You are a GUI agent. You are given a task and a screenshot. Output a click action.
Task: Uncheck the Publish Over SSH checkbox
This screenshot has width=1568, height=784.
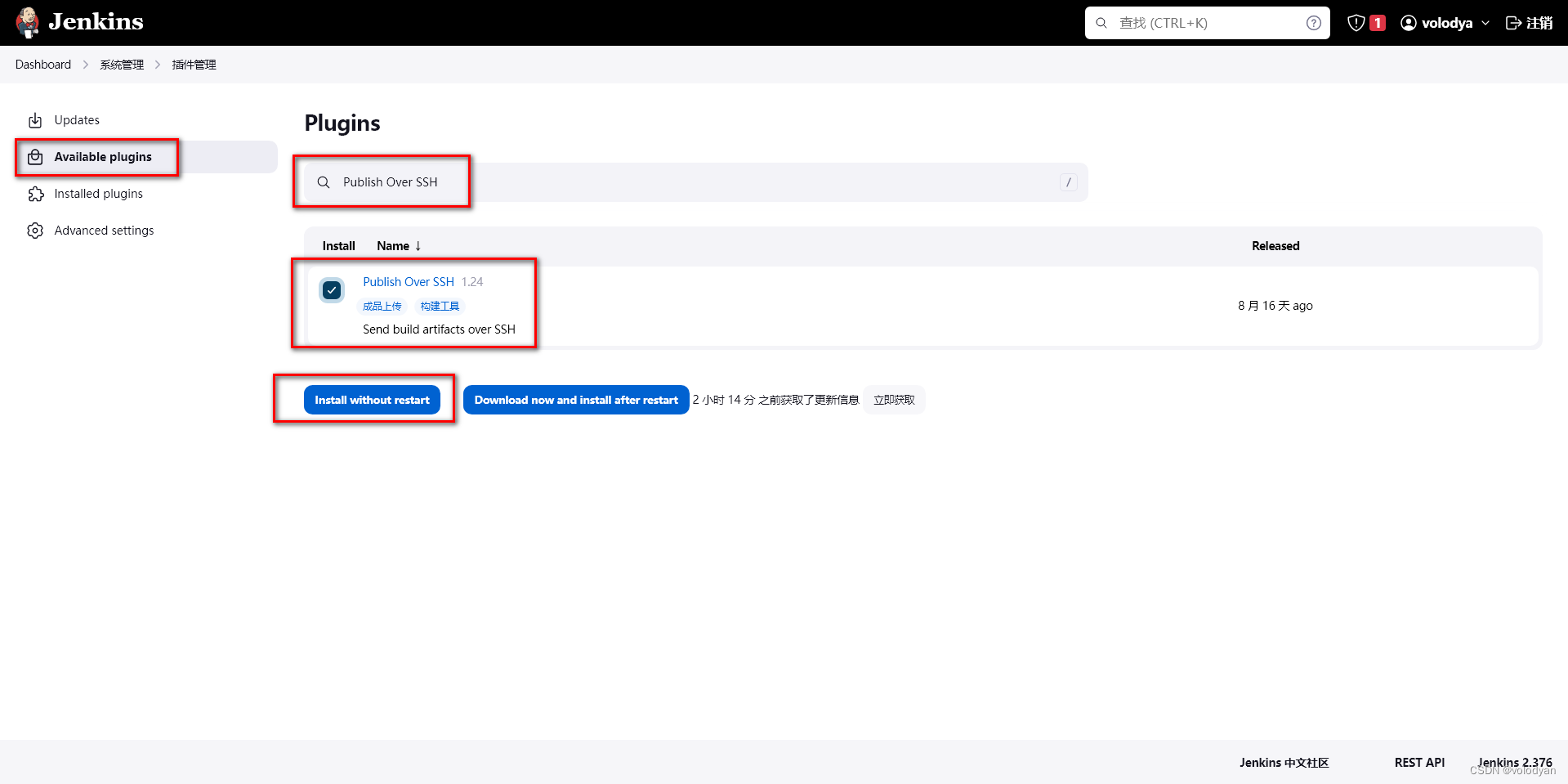coord(332,290)
